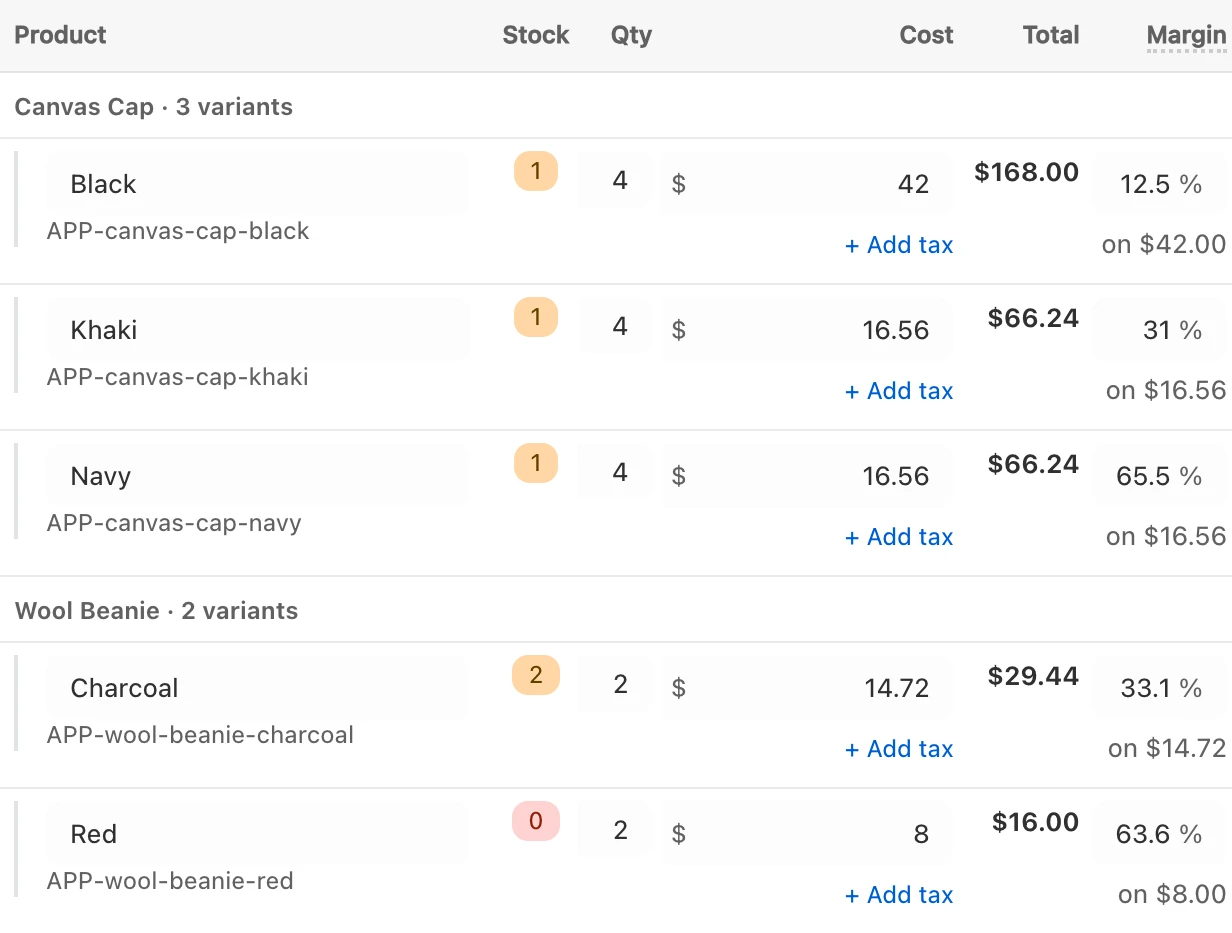The image size is (1232, 933).
Task: Click the Khaki variant name field
Action: [x=258, y=330]
